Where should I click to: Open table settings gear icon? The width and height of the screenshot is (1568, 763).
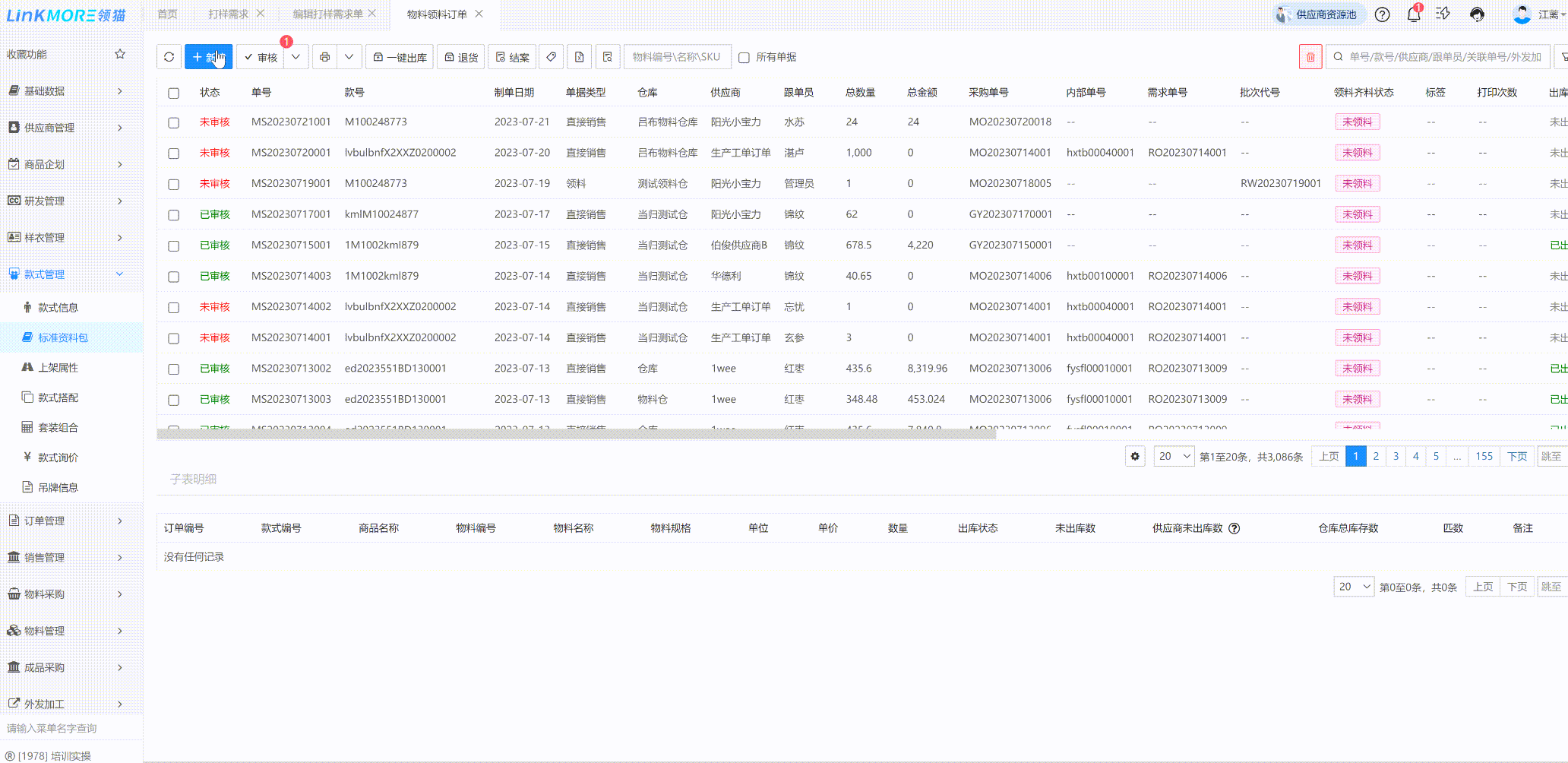click(1135, 457)
